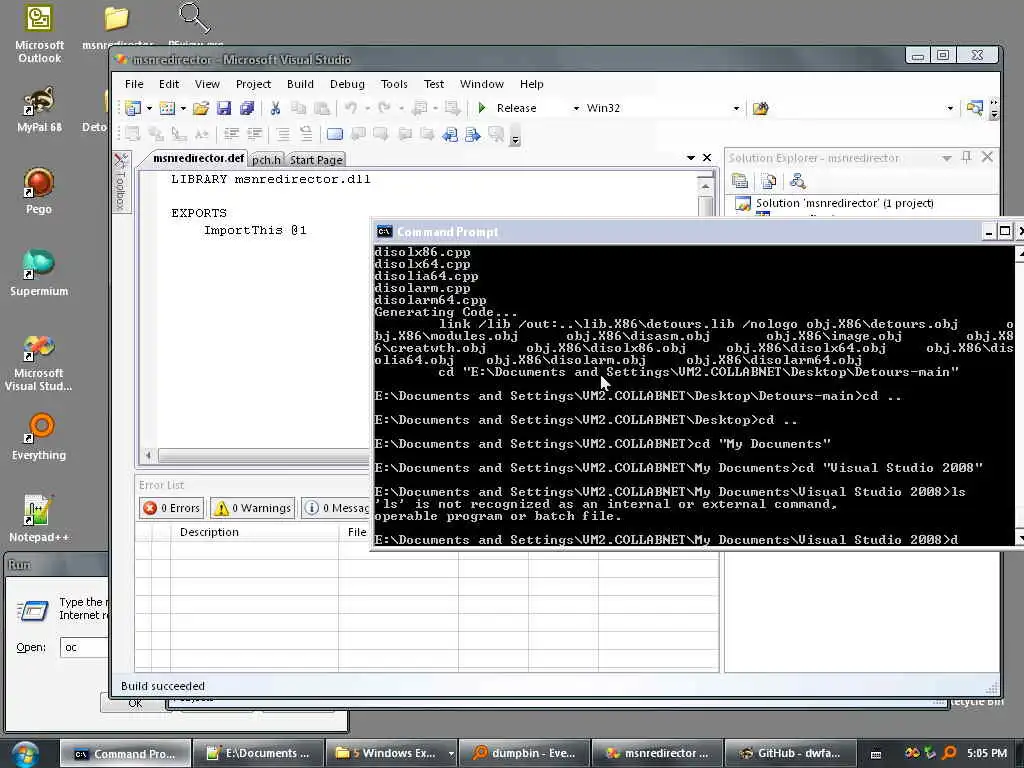Click OK in the Run dialog
Screen dimensions: 1024x768
(x=135, y=704)
